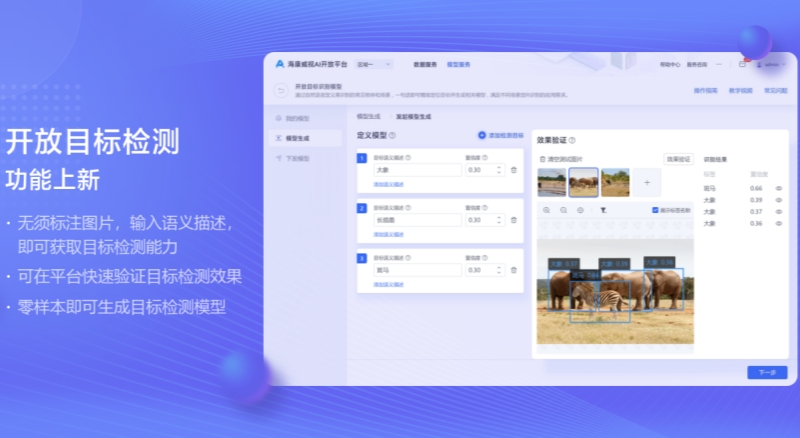Click 添加语义描述 link under target 3
This screenshot has height=438, width=800.
[x=388, y=284]
